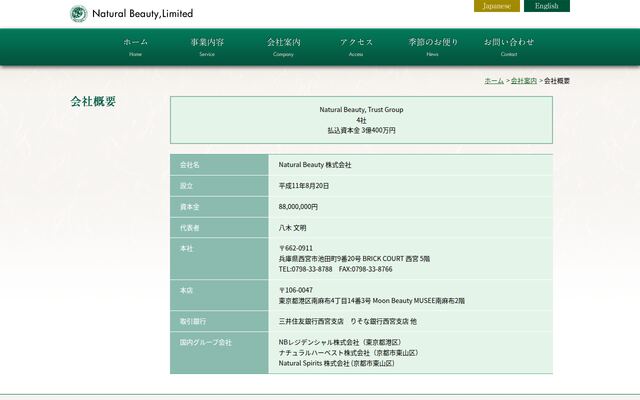Click the BRICK COURT 西宮 address line

click(354, 259)
